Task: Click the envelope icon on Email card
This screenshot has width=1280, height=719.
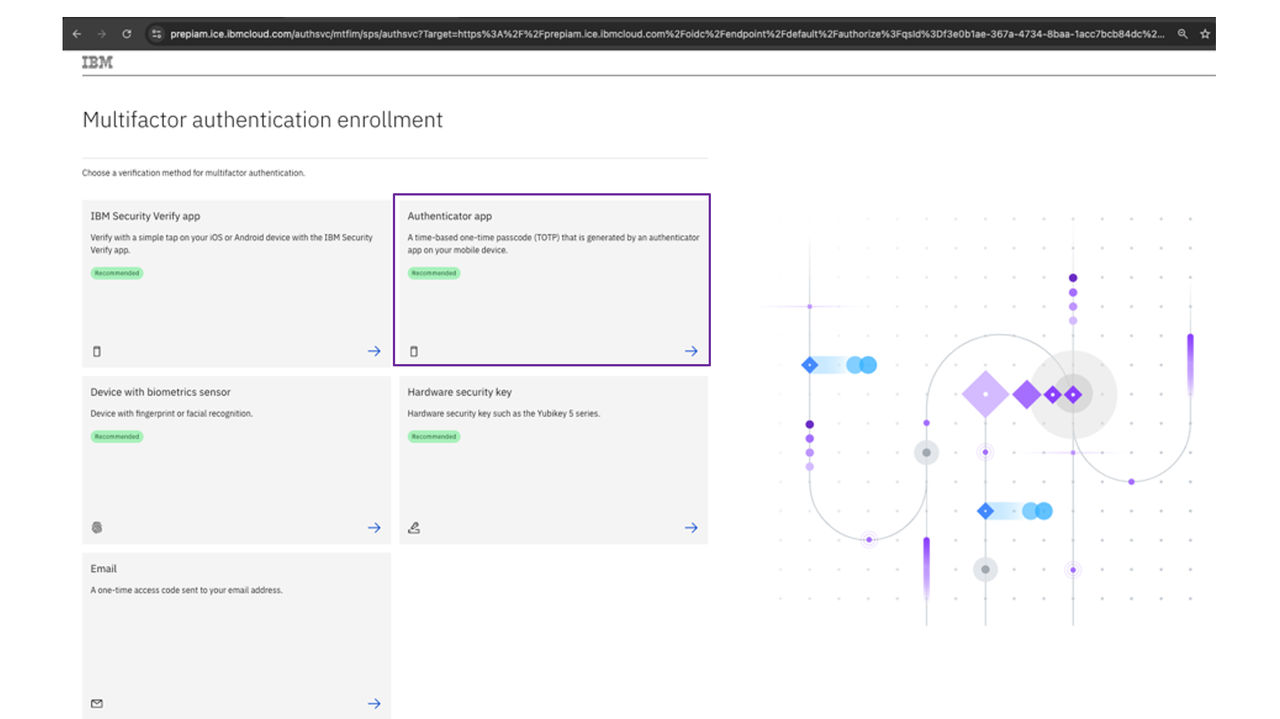Action: [97, 704]
